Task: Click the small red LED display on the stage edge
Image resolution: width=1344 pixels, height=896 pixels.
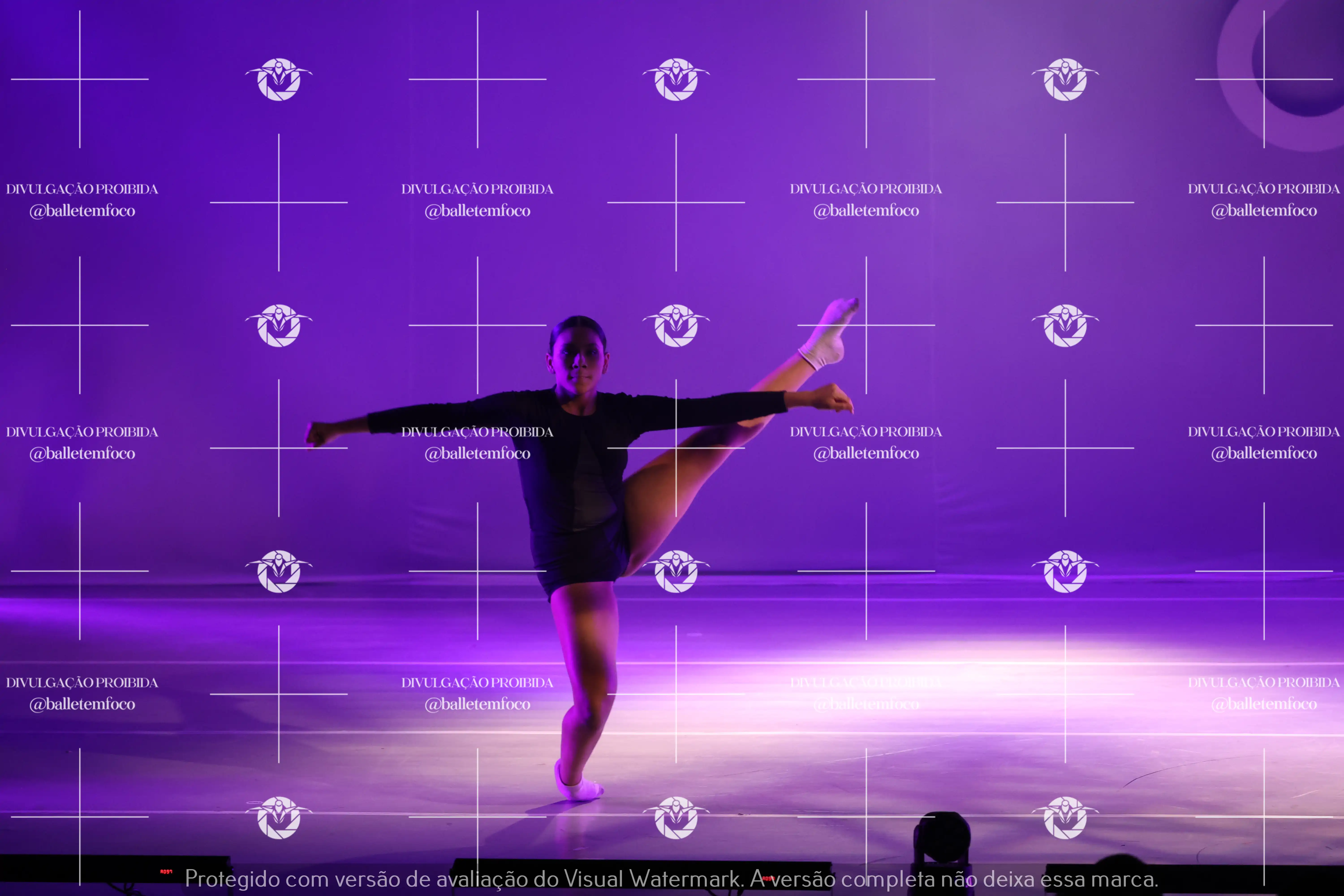Action: click(166, 871)
